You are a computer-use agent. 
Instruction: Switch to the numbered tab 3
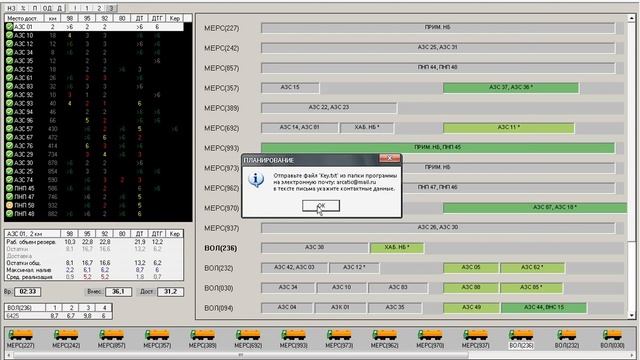pyautogui.click(x=111, y=8)
